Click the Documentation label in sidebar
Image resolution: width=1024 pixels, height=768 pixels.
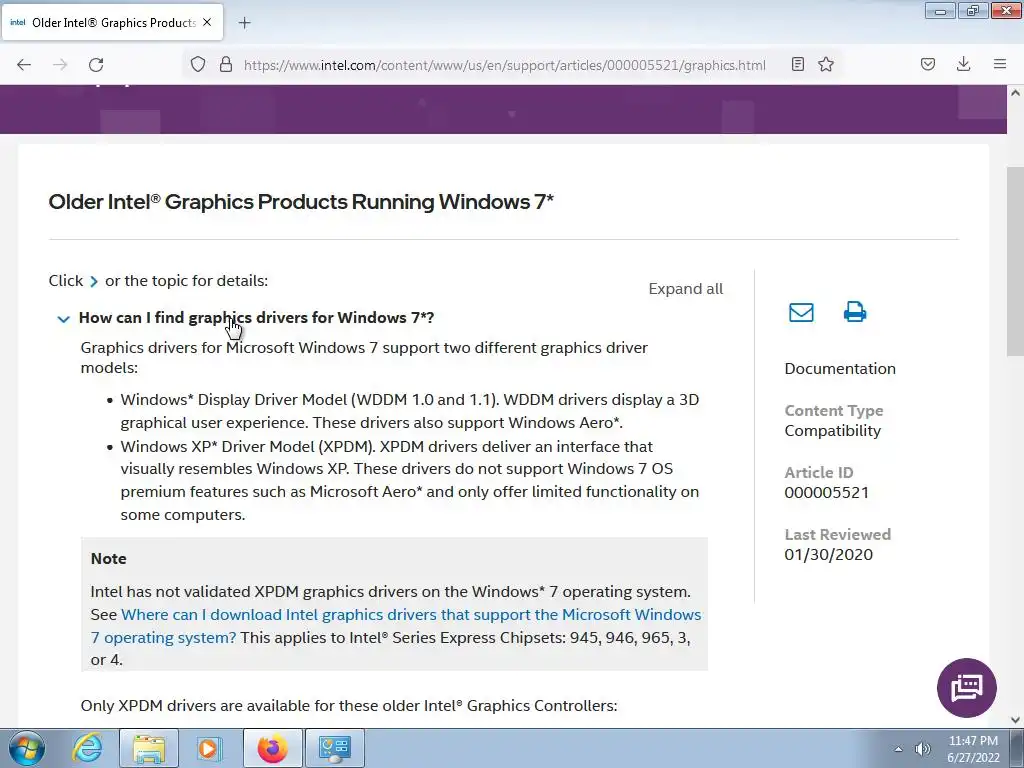click(x=840, y=368)
